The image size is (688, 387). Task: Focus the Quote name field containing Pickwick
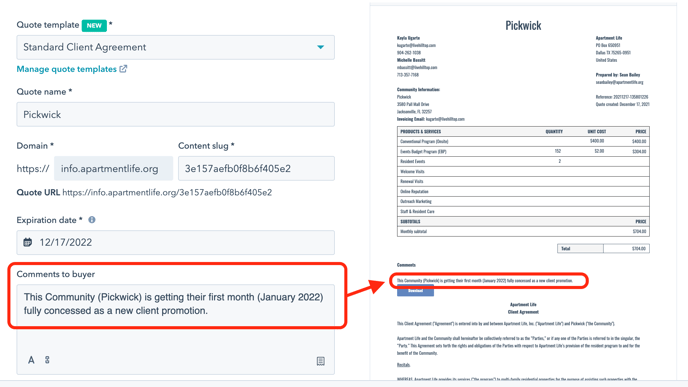point(176,115)
